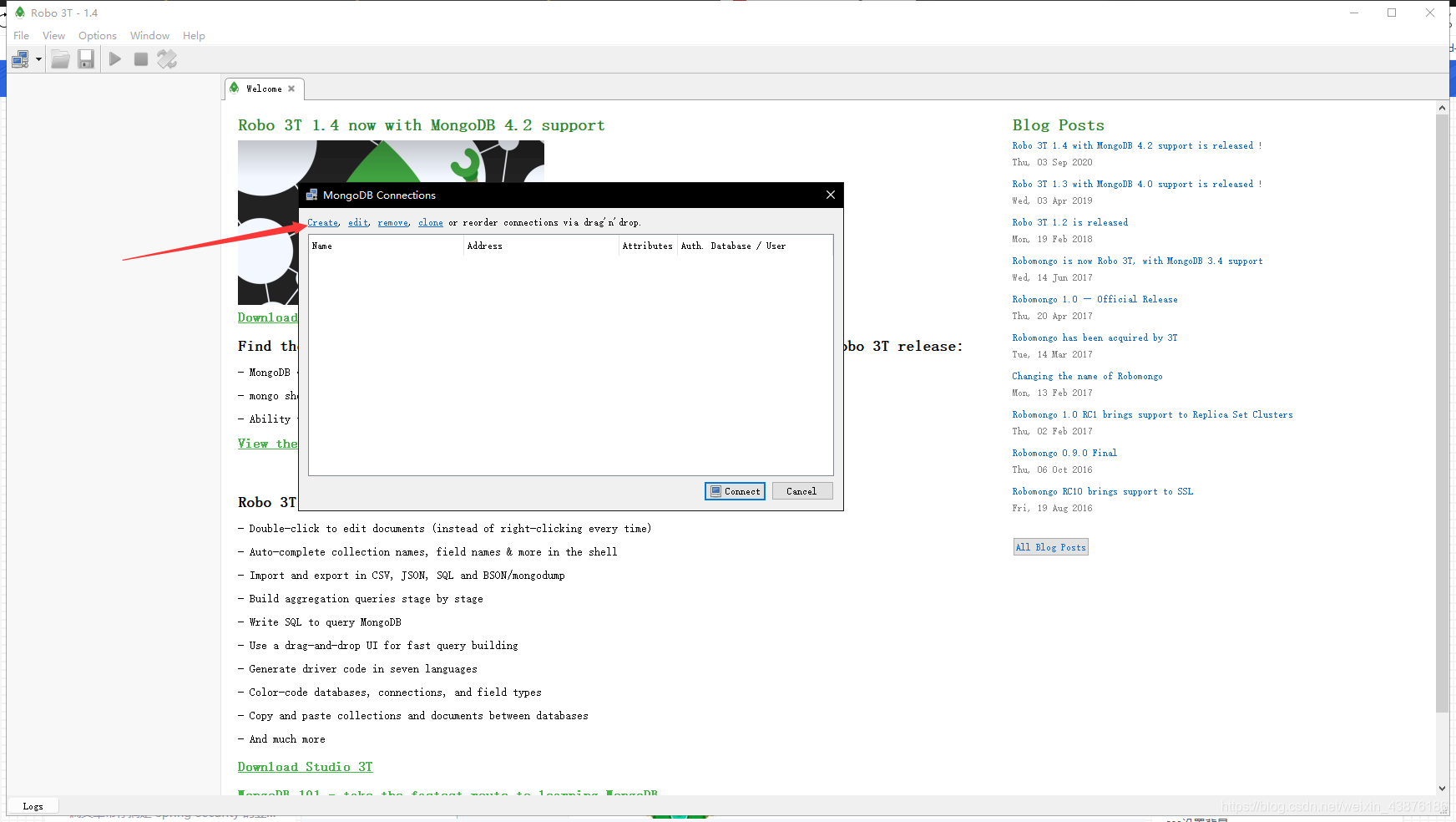Click the scrollbar down arrow on welcome page
The width and height of the screenshot is (1456, 822).
point(1442,788)
